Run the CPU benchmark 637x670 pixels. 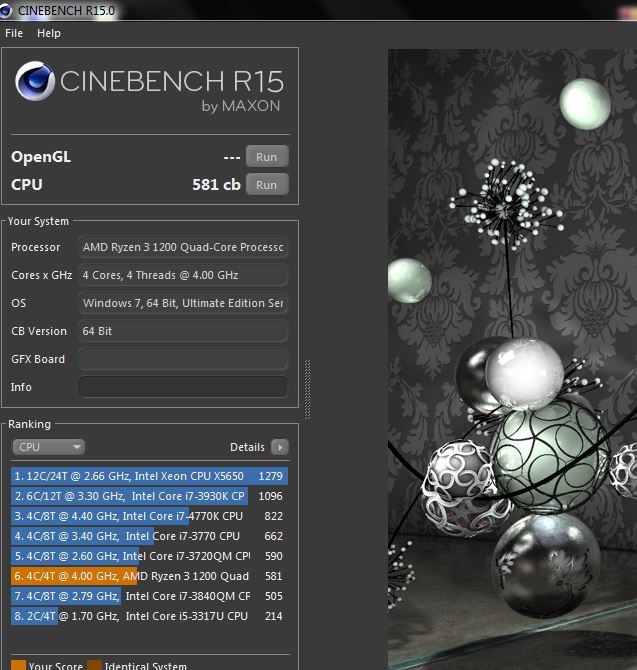click(267, 185)
